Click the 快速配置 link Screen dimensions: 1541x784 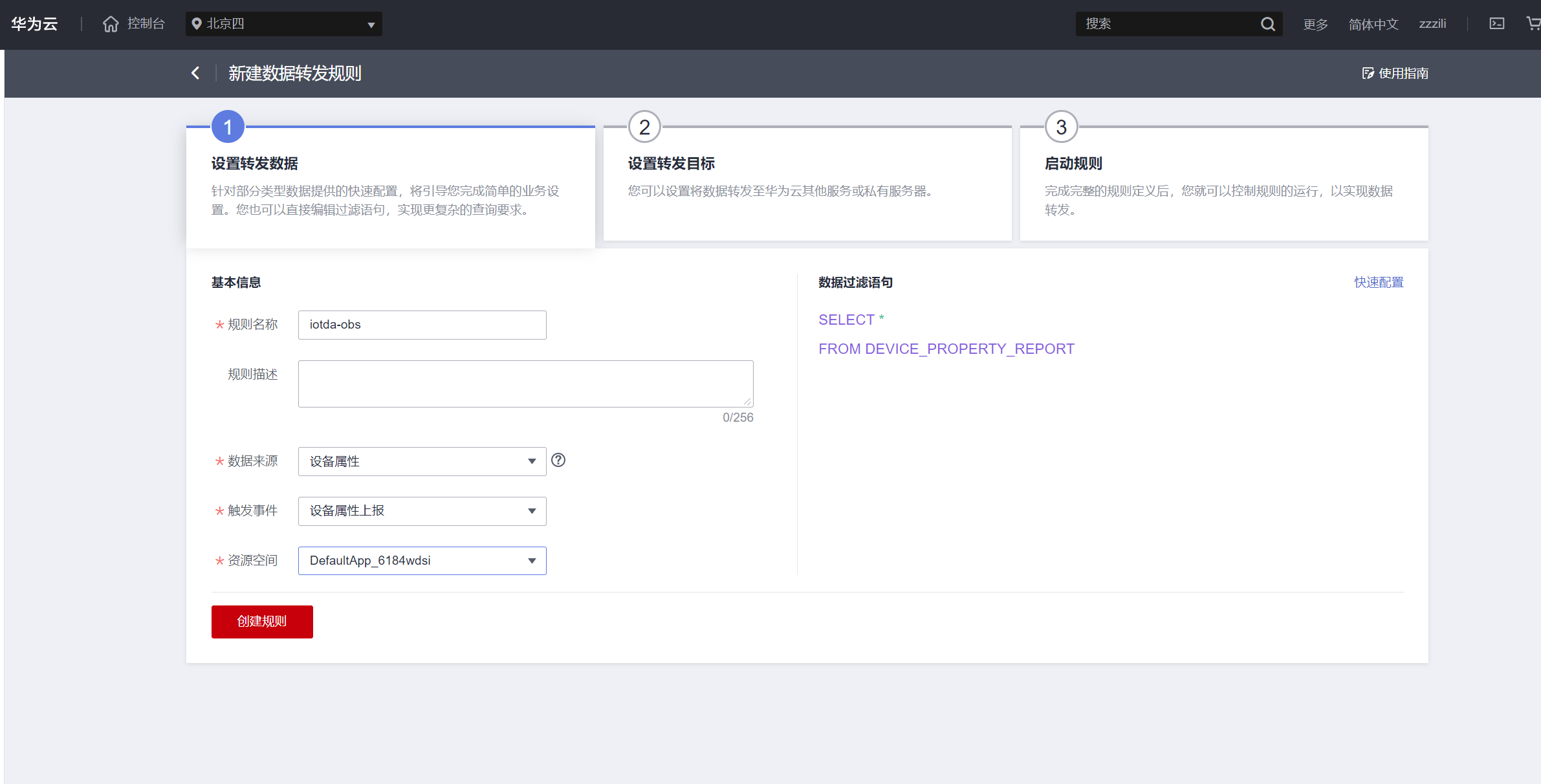click(1379, 282)
